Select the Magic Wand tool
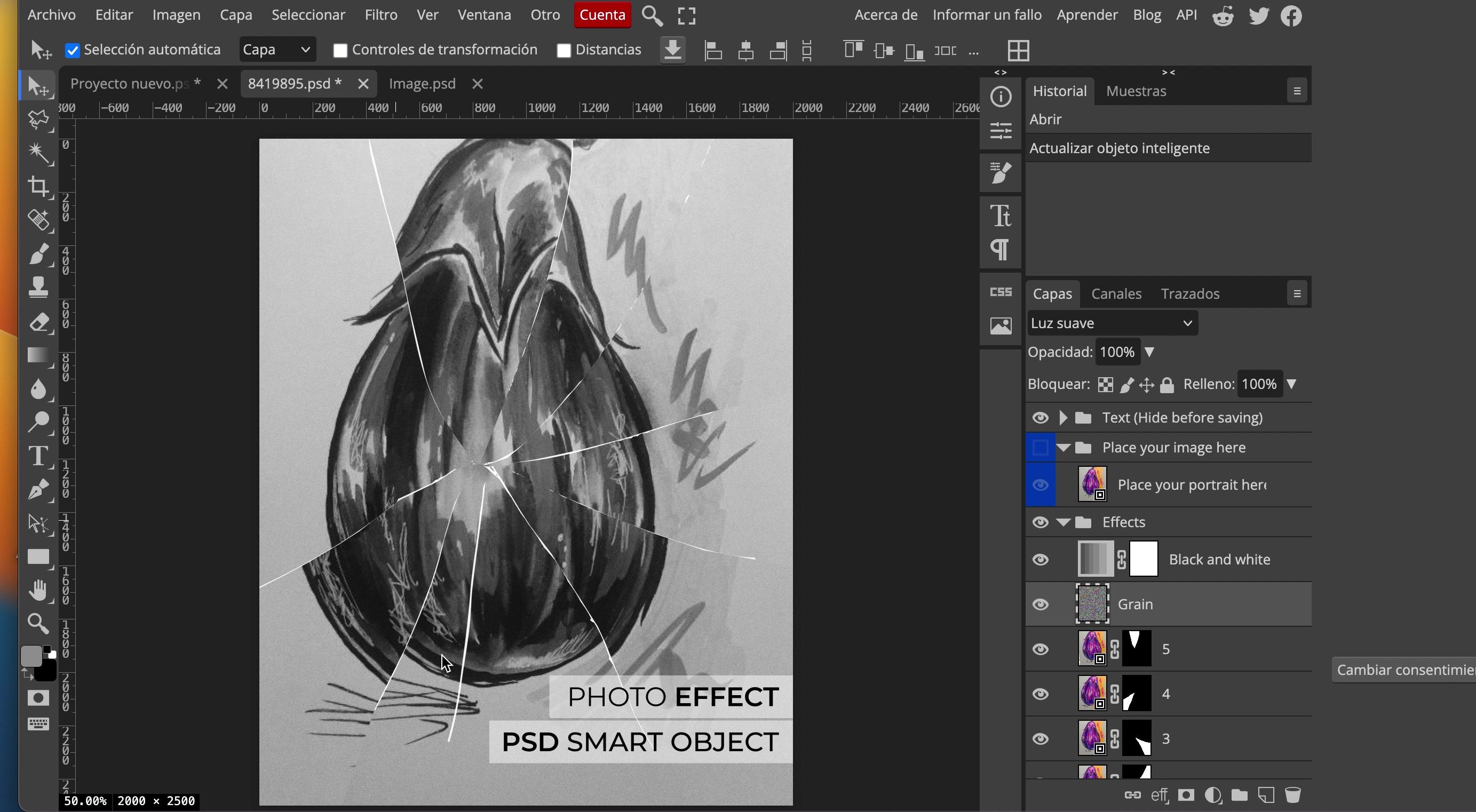Viewport: 1476px width, 812px height. point(38,153)
